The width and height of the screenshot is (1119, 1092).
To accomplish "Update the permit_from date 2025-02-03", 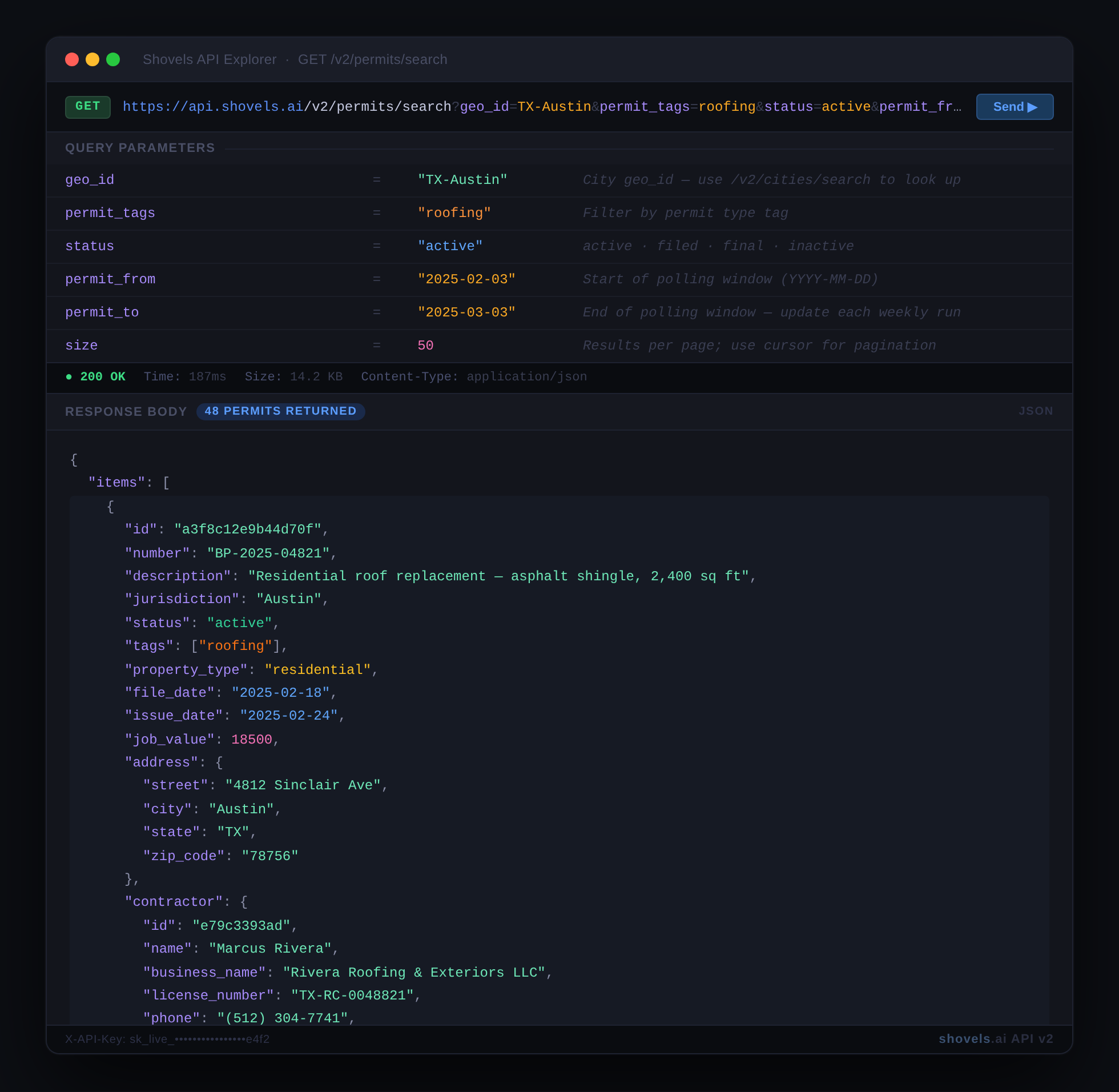I will 466,279.
